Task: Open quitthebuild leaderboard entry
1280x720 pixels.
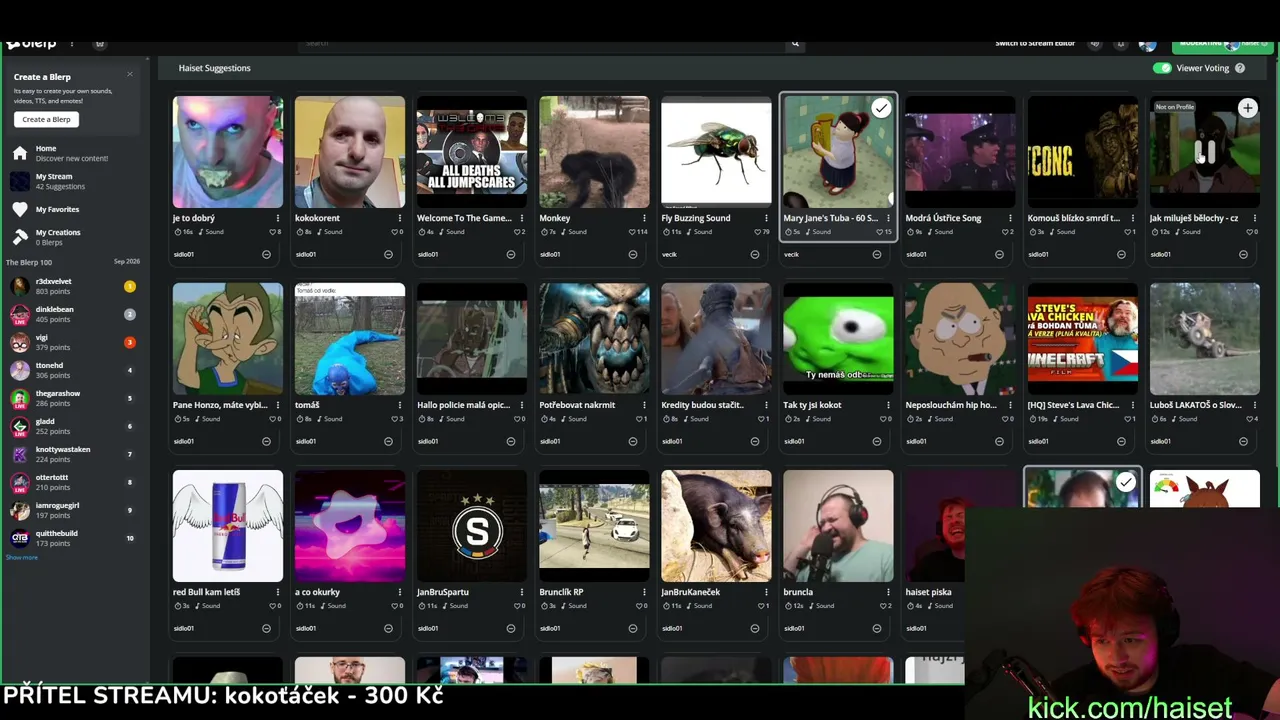Action: pos(72,538)
